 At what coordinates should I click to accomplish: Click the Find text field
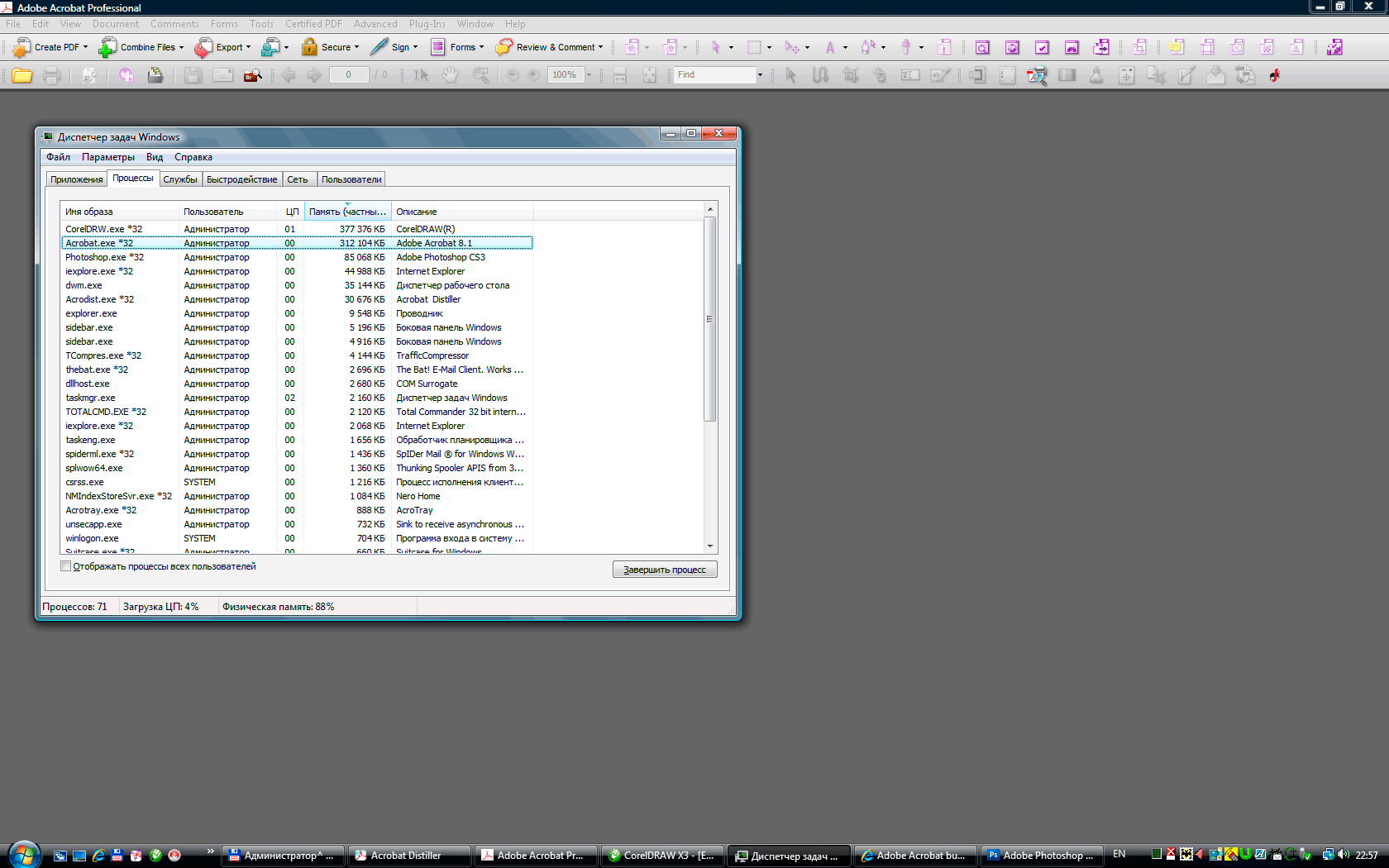click(715, 75)
